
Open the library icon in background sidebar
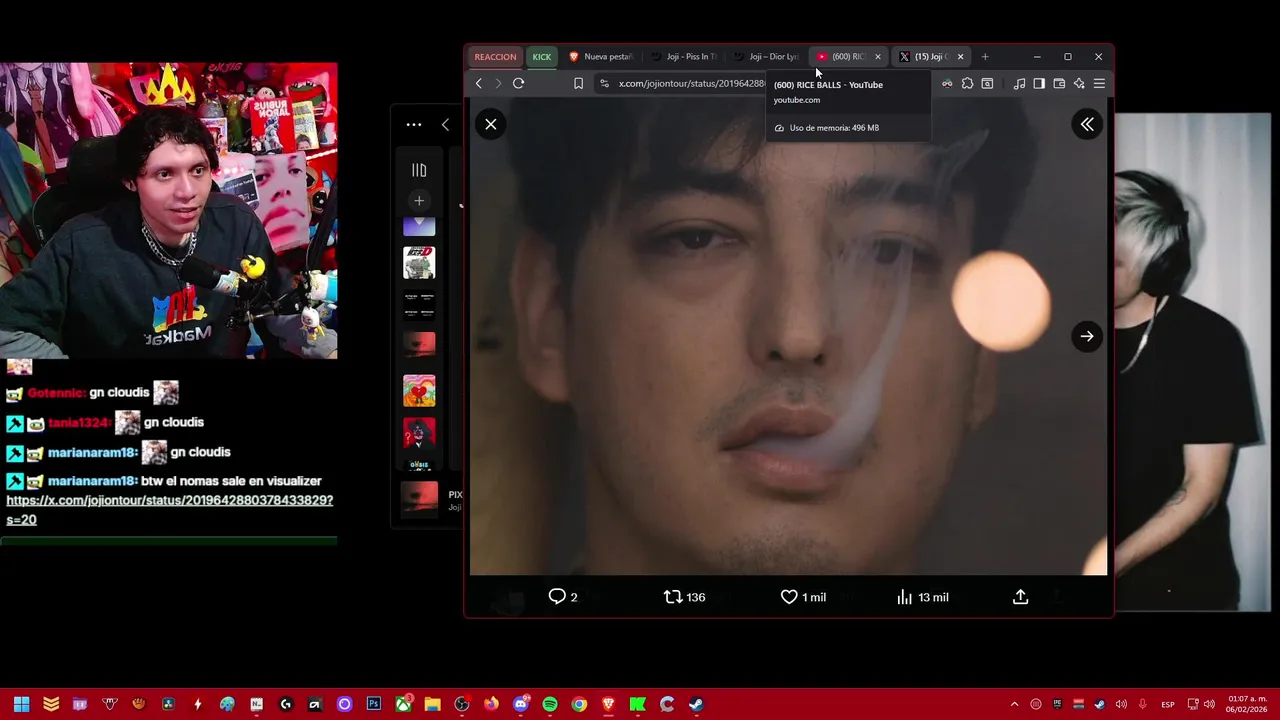tap(419, 170)
